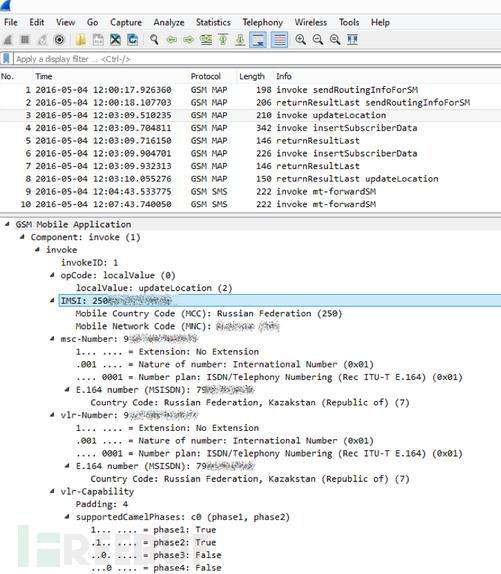The height and width of the screenshot is (574, 501).
Task: Open the Statistics menu
Action: [x=213, y=22]
